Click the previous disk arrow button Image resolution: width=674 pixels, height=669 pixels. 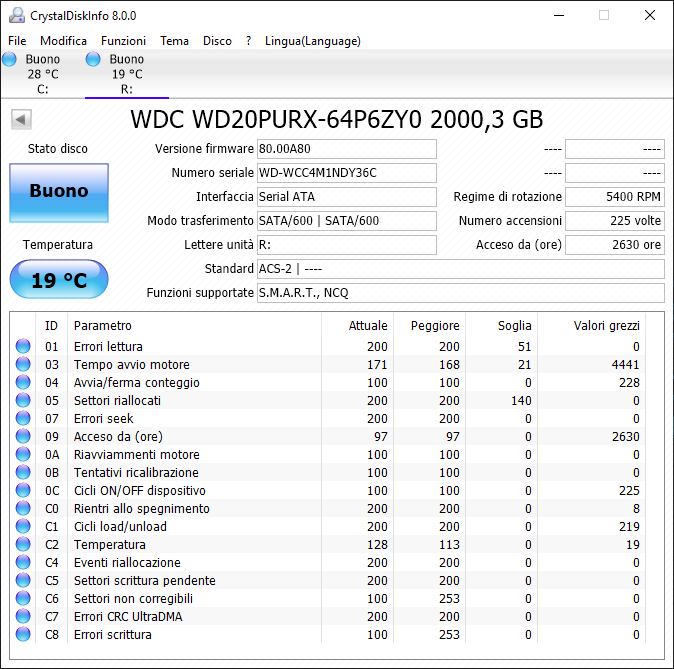tap(21, 119)
